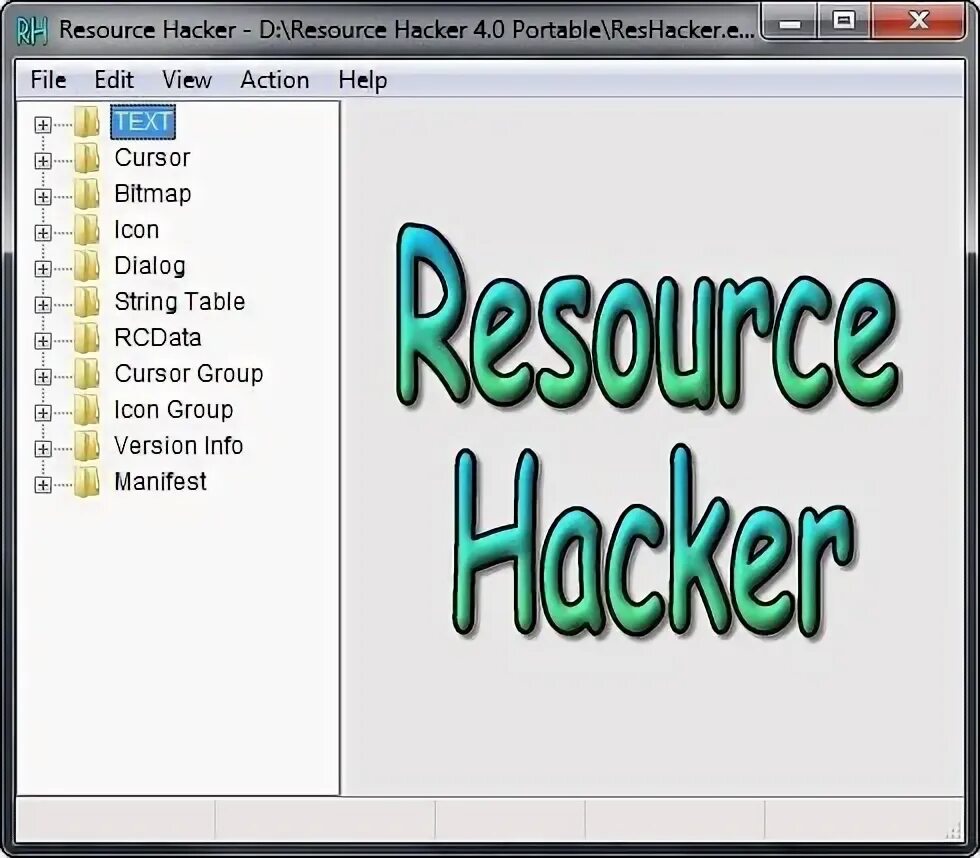Expand the TEXT tree node
Viewport: 980px width, 858px height.
pos(42,125)
